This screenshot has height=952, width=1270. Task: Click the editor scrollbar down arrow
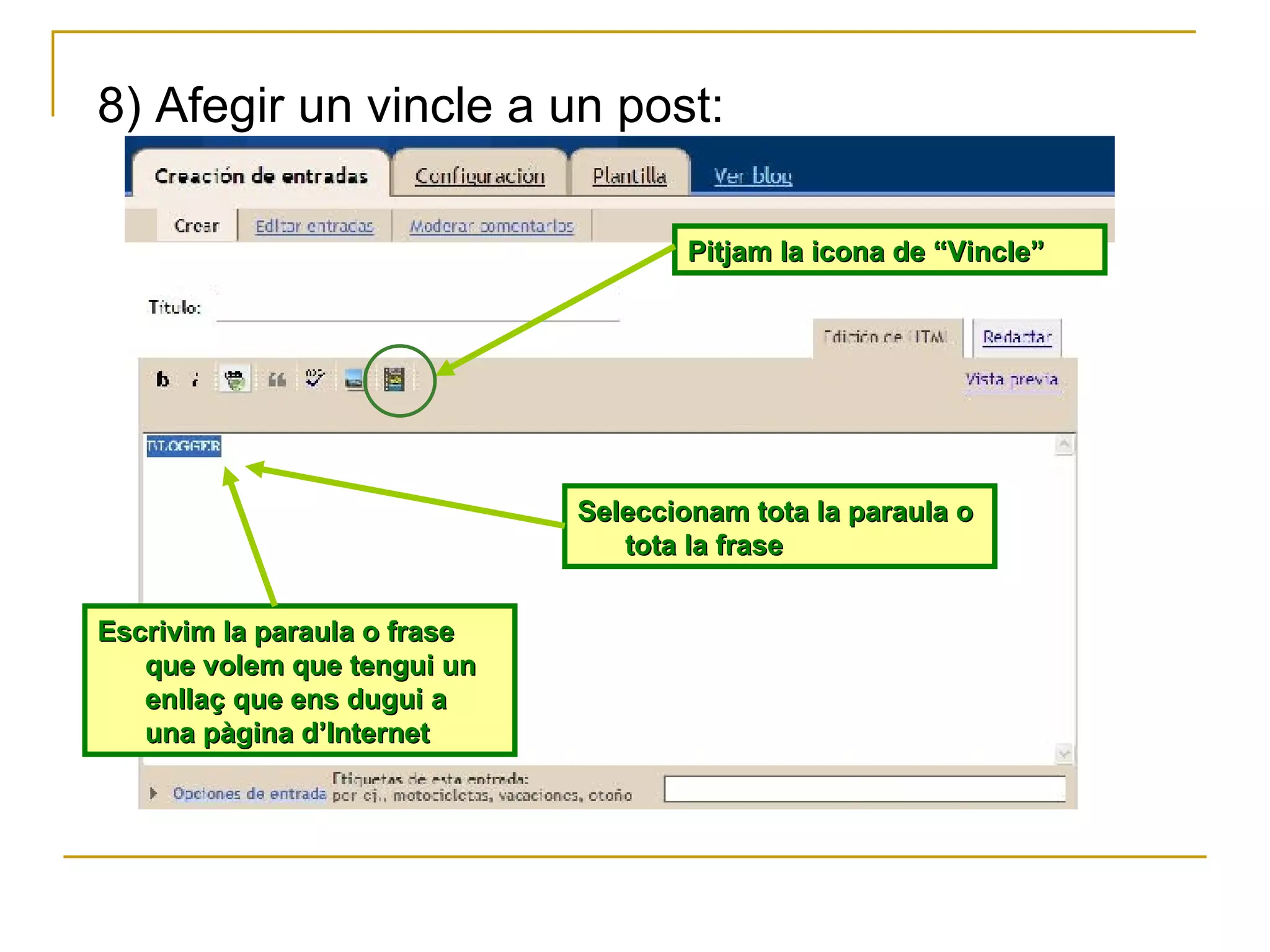pyautogui.click(x=1064, y=754)
